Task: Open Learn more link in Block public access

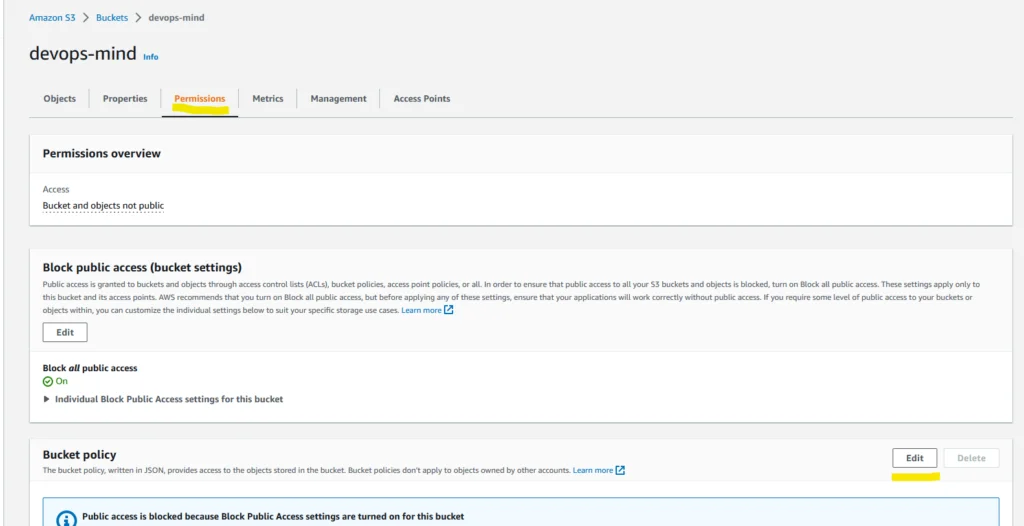Action: pyautogui.click(x=421, y=310)
